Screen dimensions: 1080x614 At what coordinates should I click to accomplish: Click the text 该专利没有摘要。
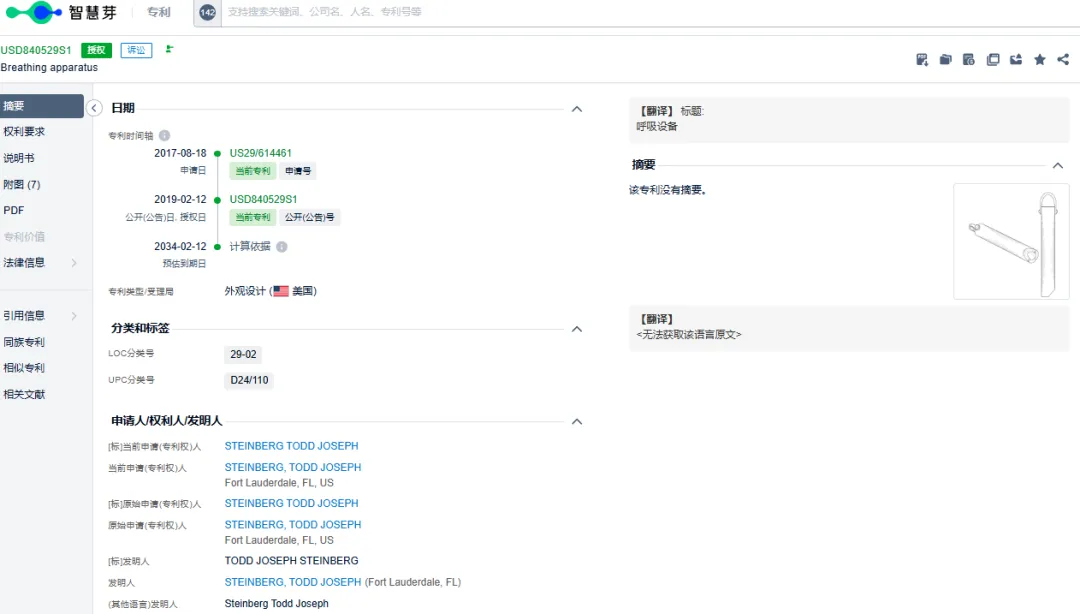pyautogui.click(x=667, y=190)
